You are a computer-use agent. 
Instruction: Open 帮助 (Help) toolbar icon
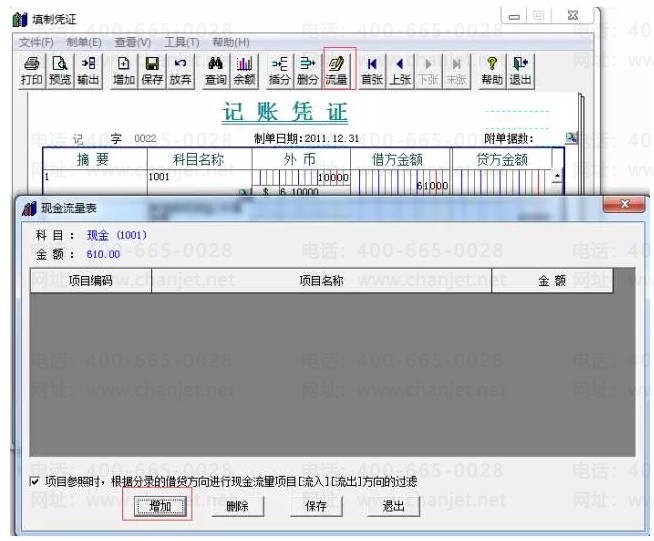pyautogui.click(x=492, y=71)
